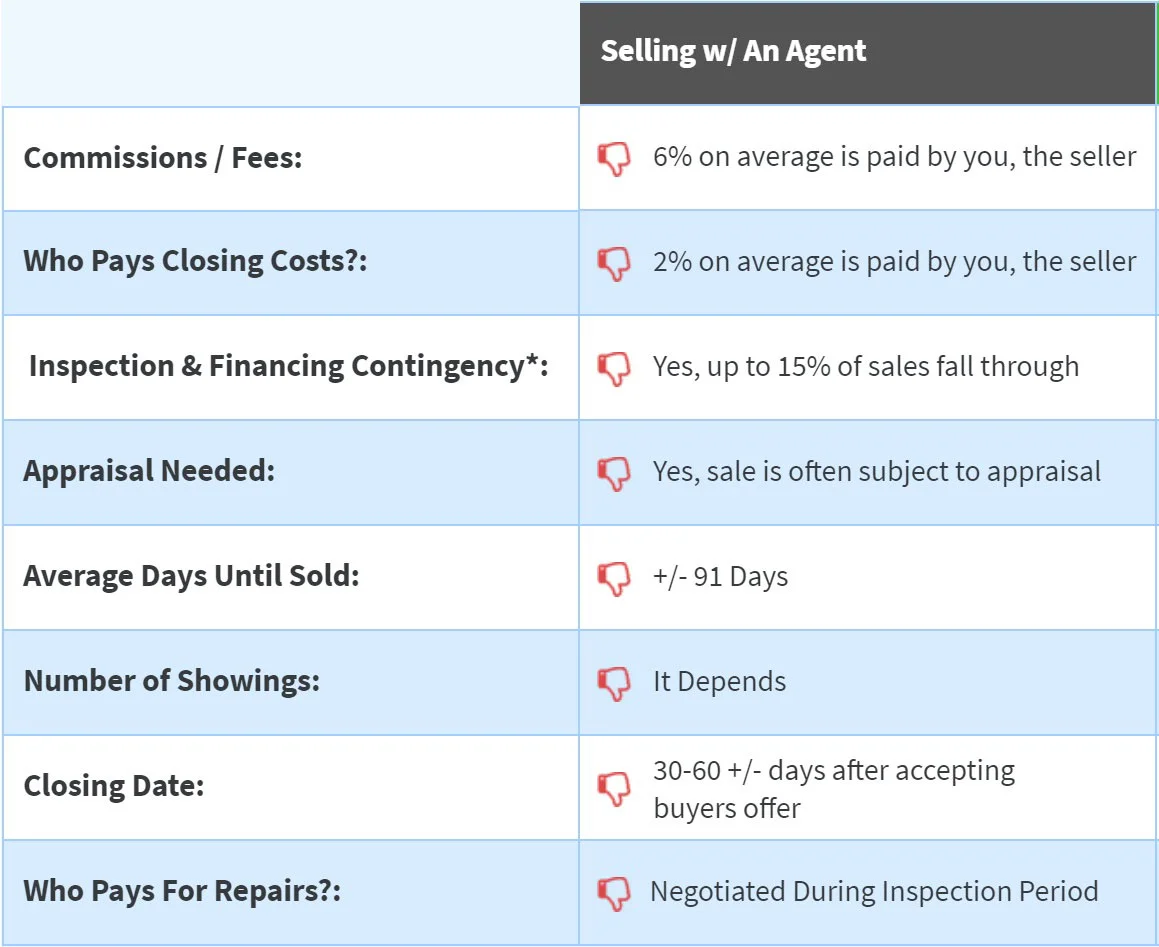
Task: Select the Selling w/ An Agent column header
Action: tap(867, 52)
